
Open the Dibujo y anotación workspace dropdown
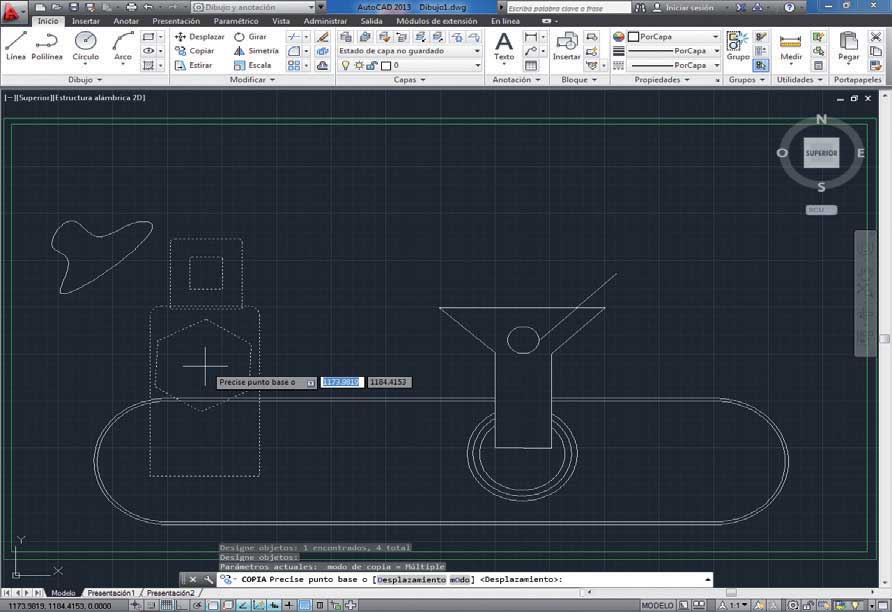[254, 7]
